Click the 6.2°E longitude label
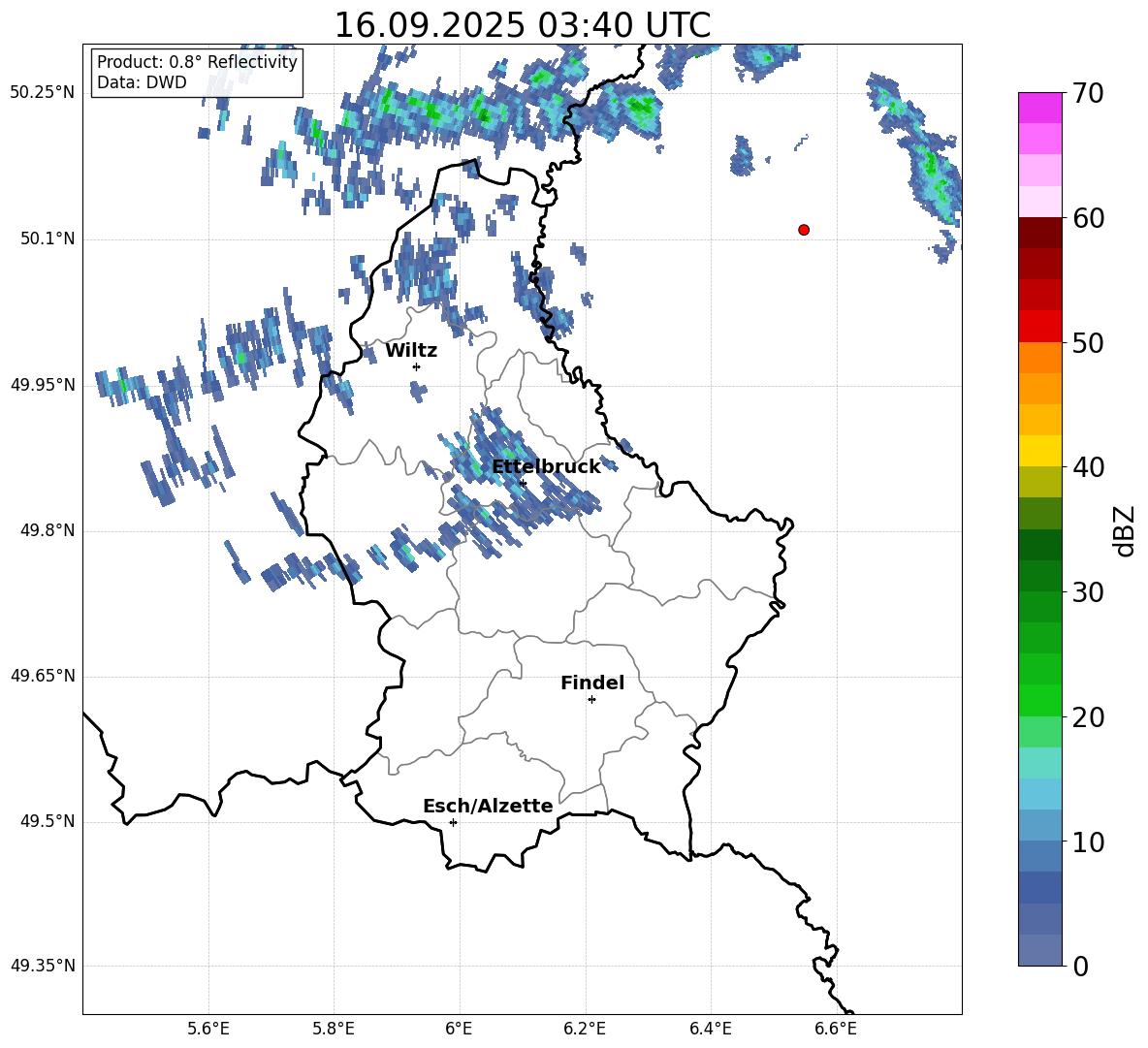Viewport: 1148px width, 1048px height. (x=585, y=1029)
